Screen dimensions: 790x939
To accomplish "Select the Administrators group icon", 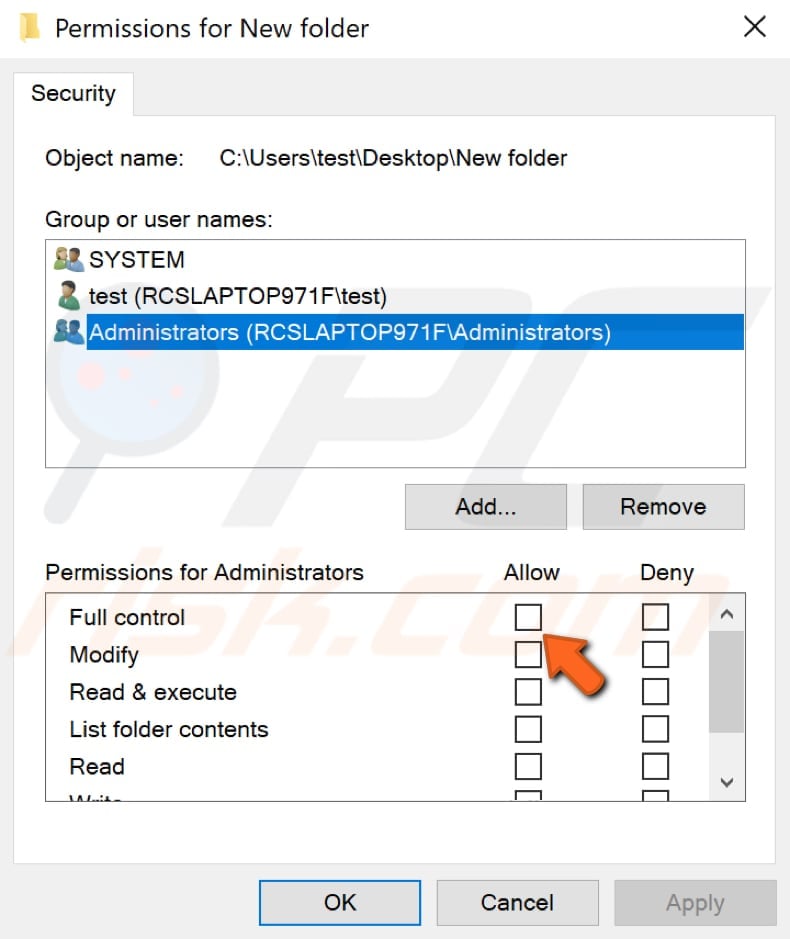I will point(68,332).
